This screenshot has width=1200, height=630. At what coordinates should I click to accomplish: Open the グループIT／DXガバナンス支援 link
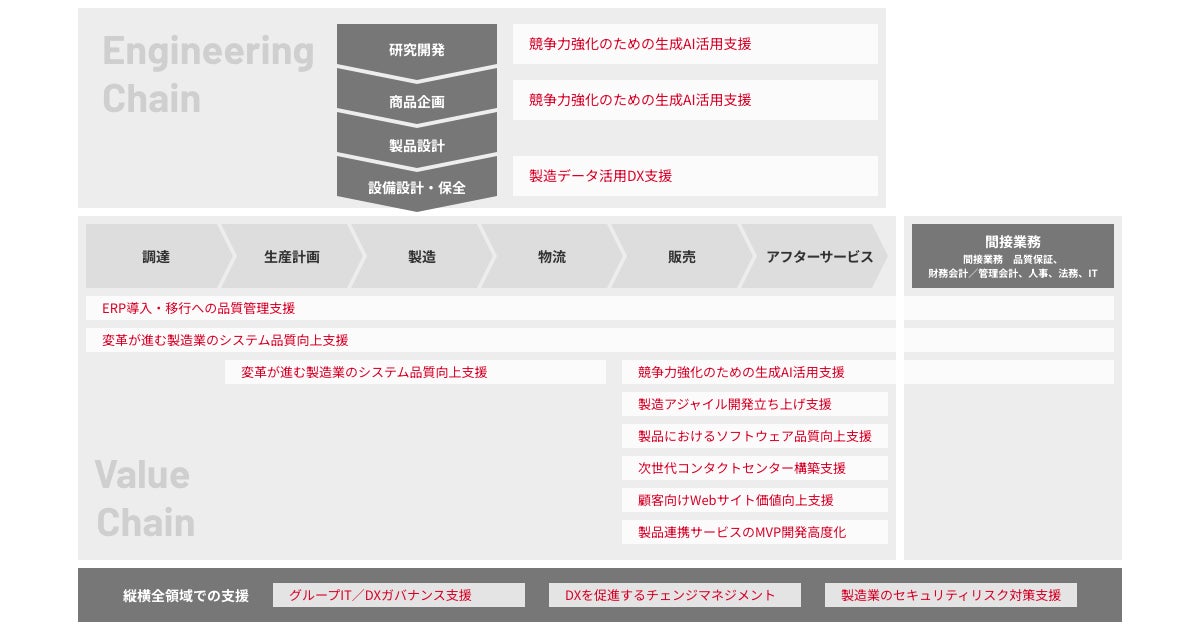399,595
